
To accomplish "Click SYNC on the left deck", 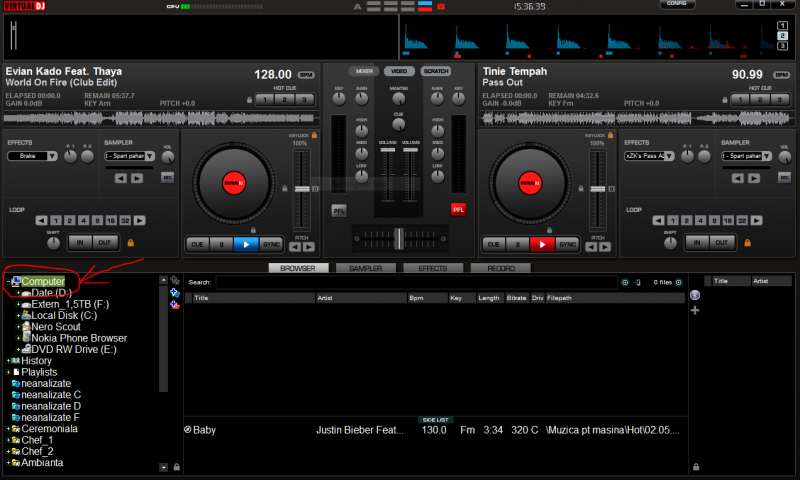I will coord(271,244).
